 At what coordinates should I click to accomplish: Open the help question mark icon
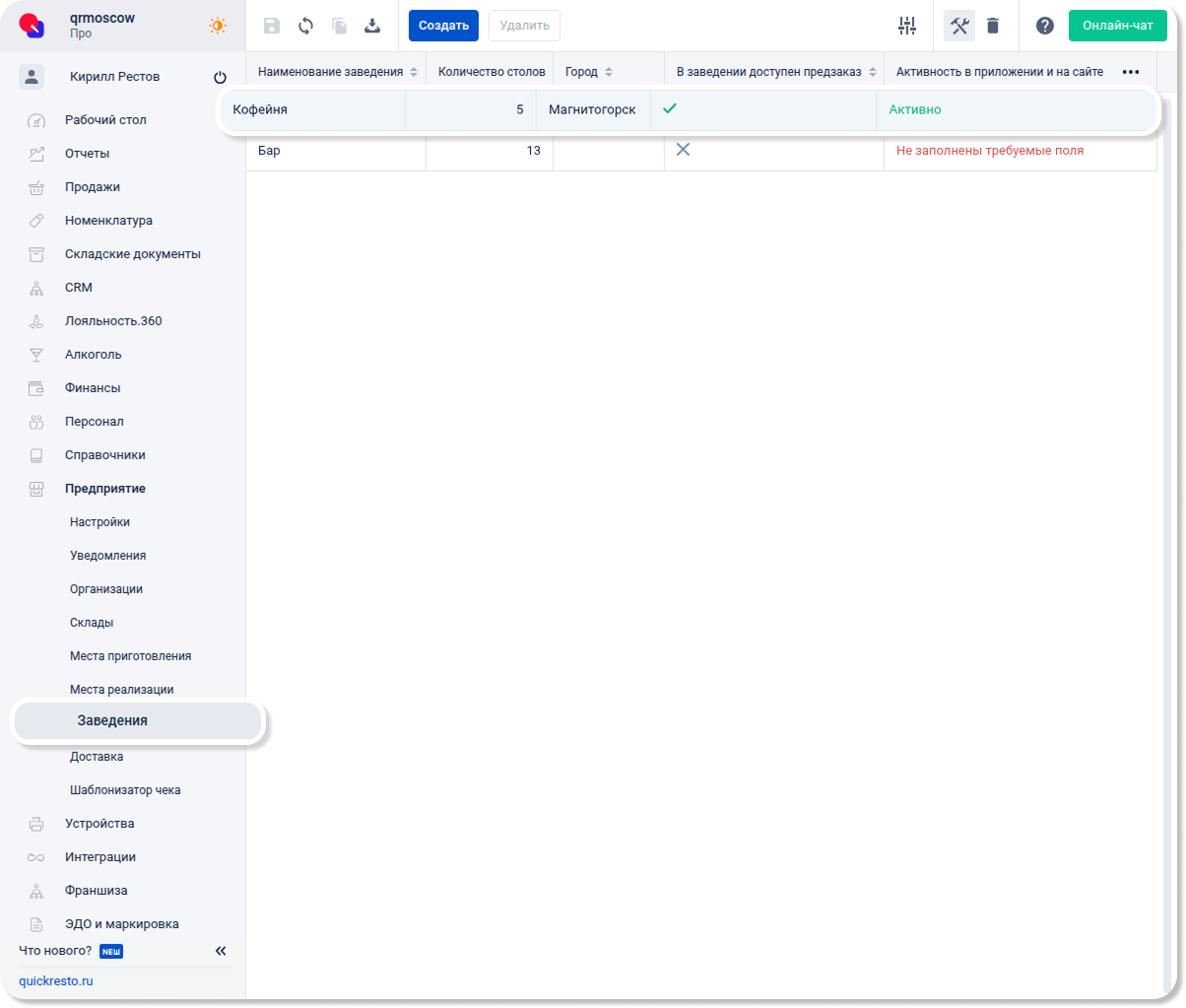(1045, 26)
